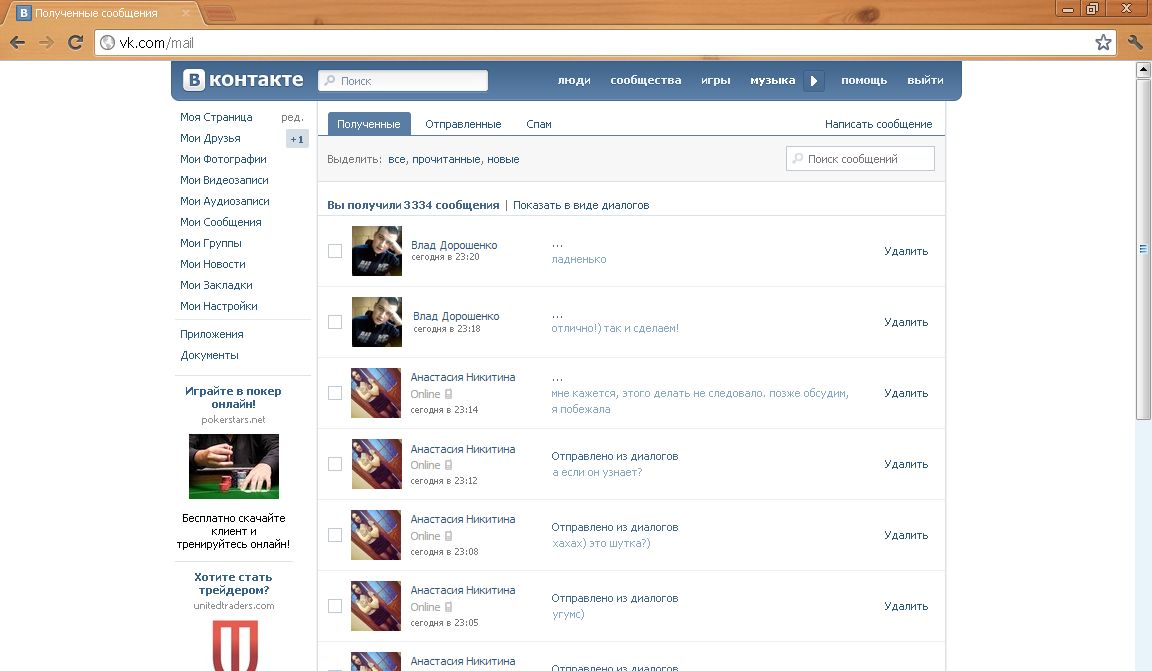Open Приложения in the sidebar
The width and height of the screenshot is (1152, 671).
pyautogui.click(x=212, y=334)
